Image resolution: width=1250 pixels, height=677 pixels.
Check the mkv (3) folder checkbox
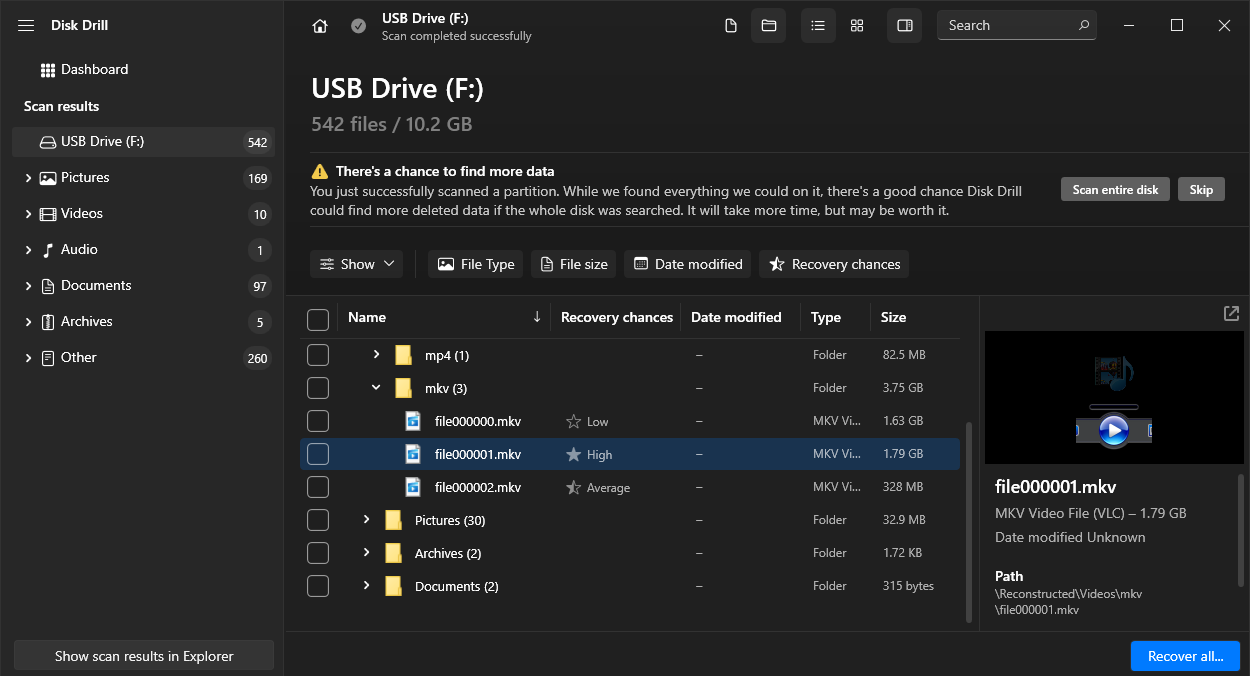click(318, 388)
